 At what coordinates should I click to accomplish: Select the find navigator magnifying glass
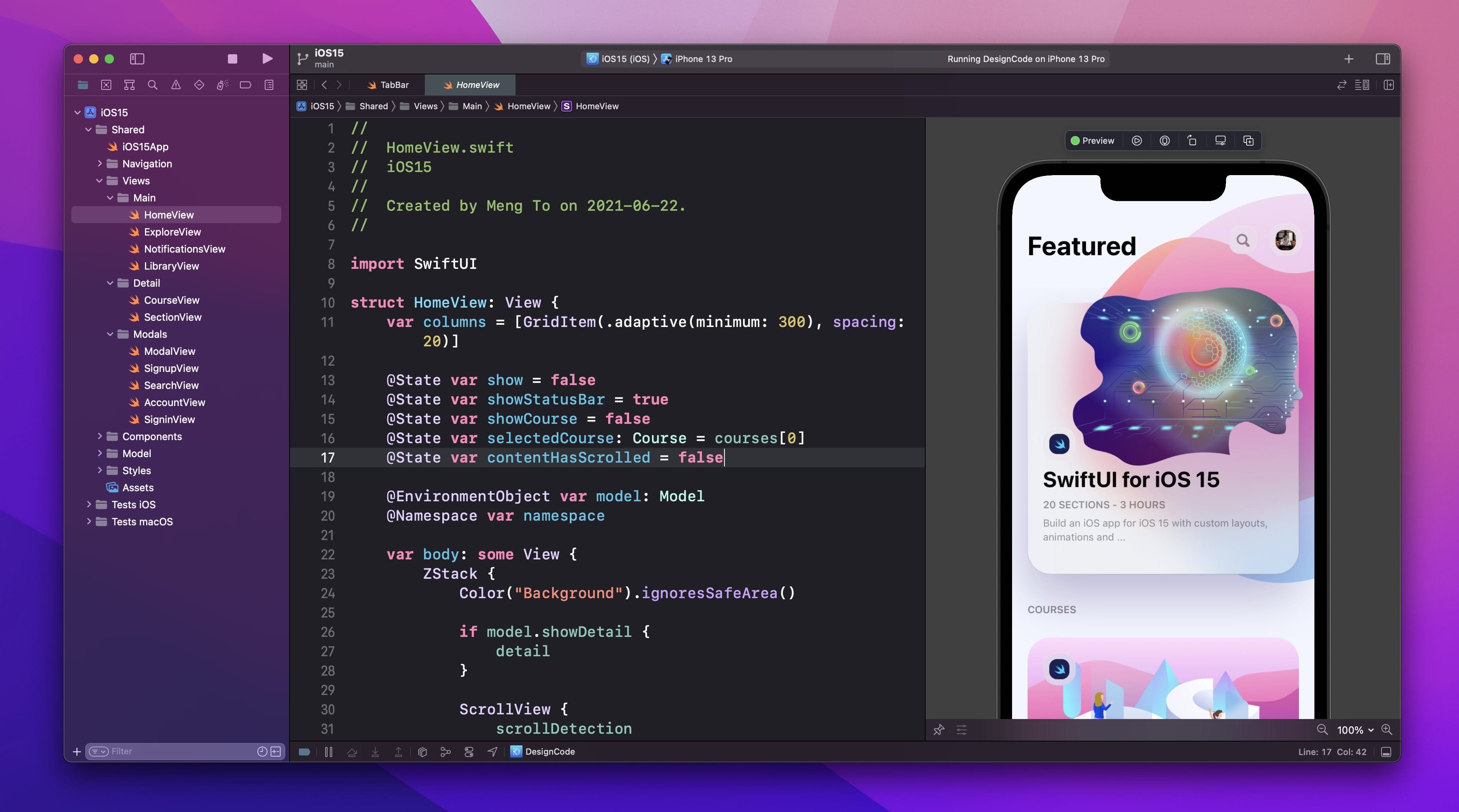(152, 85)
